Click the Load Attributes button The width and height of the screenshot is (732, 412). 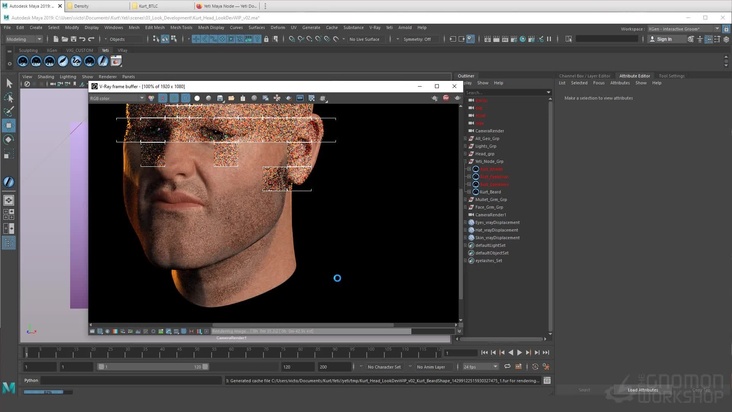(x=642, y=390)
